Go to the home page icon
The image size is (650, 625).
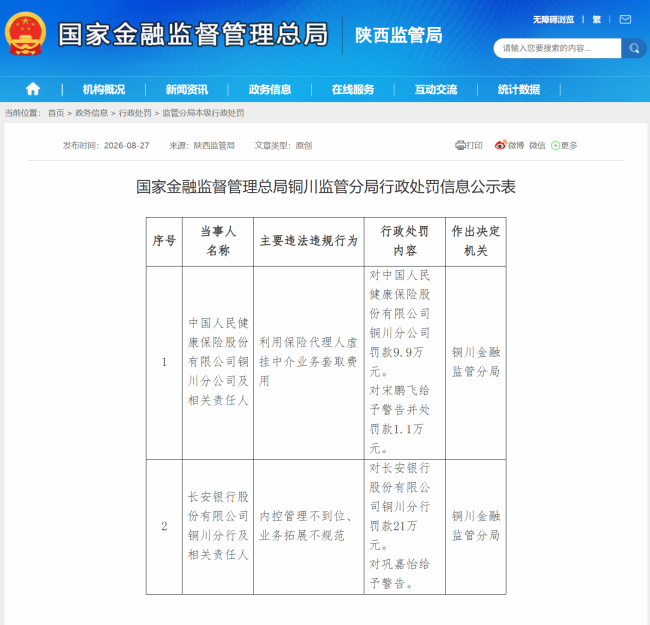pyautogui.click(x=33, y=89)
